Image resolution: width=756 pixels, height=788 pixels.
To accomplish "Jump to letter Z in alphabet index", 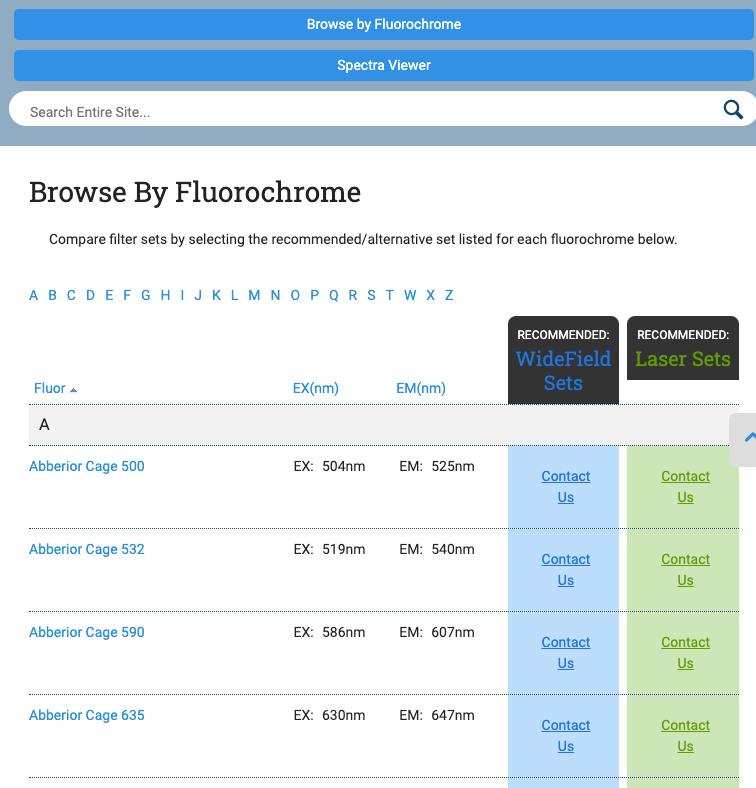I will click(449, 295).
